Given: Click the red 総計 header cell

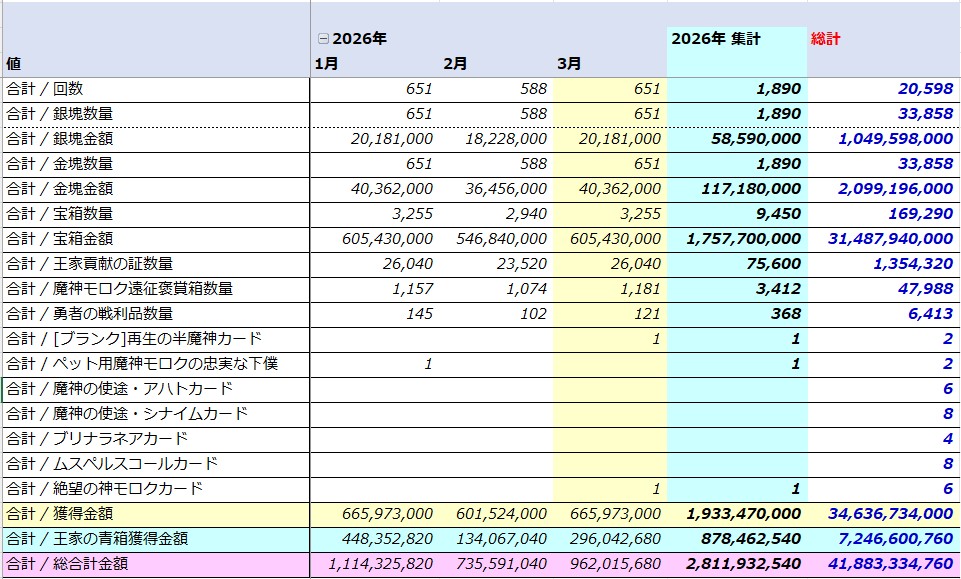Looking at the screenshot, I should point(826,39).
